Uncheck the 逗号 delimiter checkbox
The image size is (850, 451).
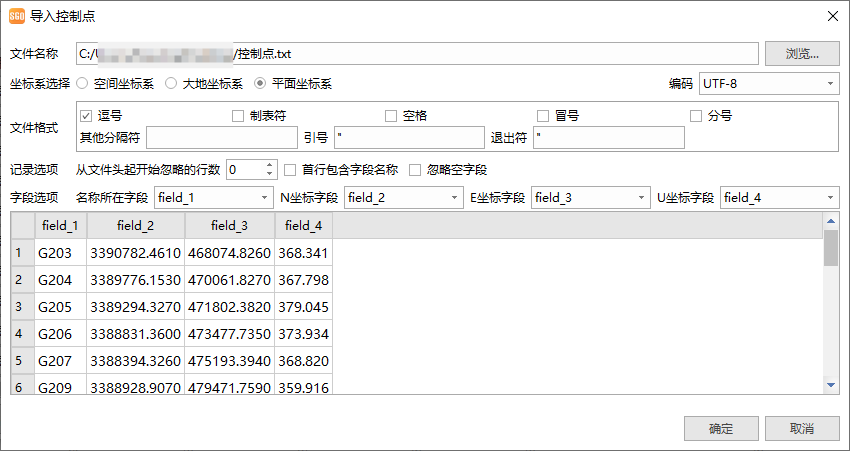tap(86, 116)
